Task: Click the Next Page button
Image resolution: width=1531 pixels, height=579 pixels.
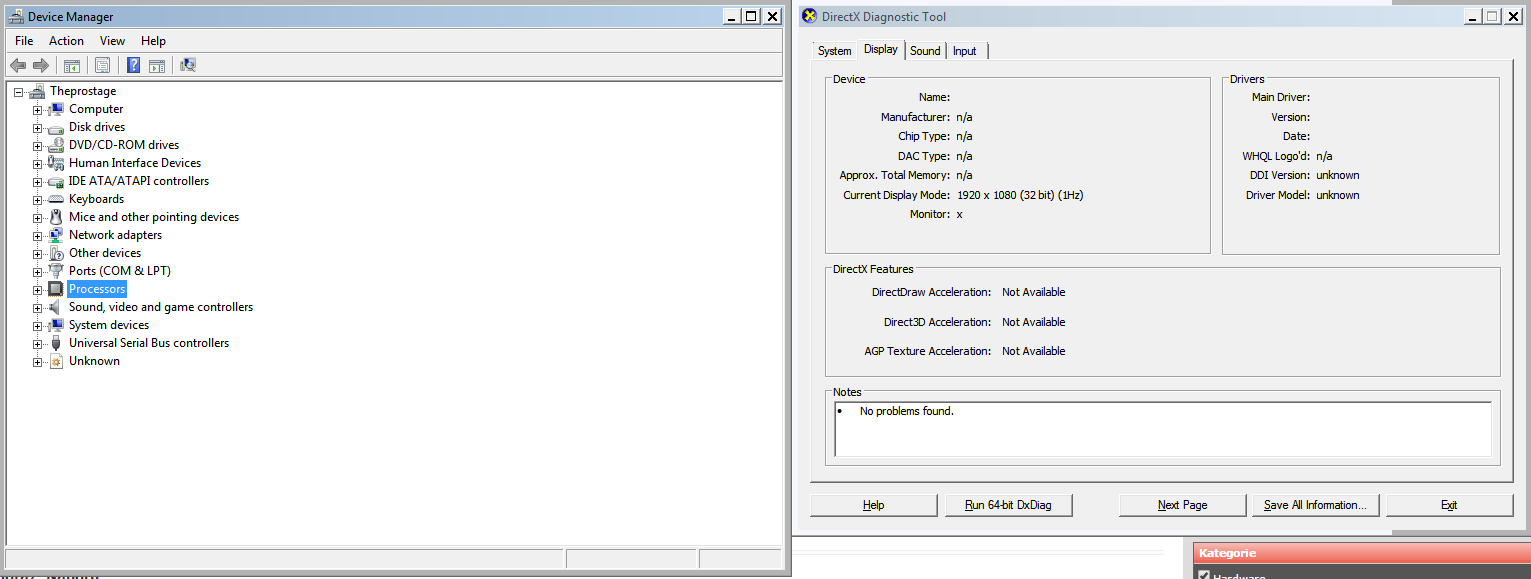Action: [x=1183, y=505]
